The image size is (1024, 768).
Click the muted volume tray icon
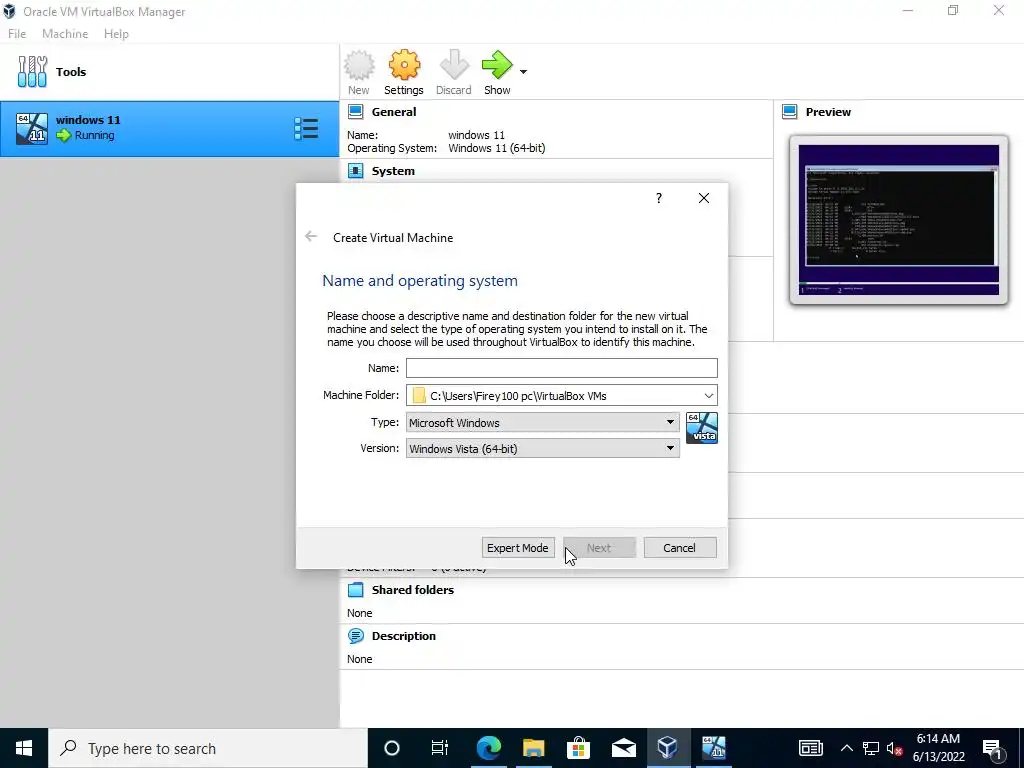click(895, 748)
